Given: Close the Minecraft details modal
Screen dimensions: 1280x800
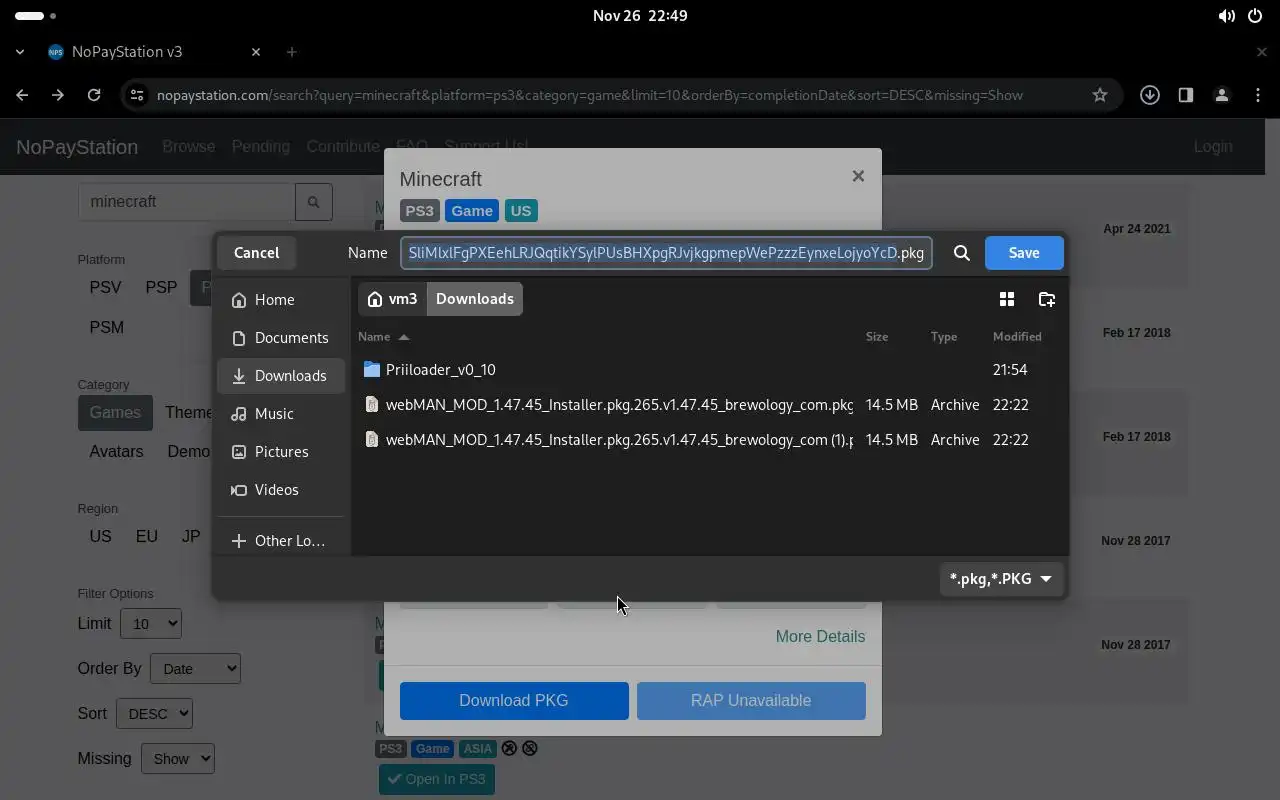Looking at the screenshot, I should click(x=858, y=176).
